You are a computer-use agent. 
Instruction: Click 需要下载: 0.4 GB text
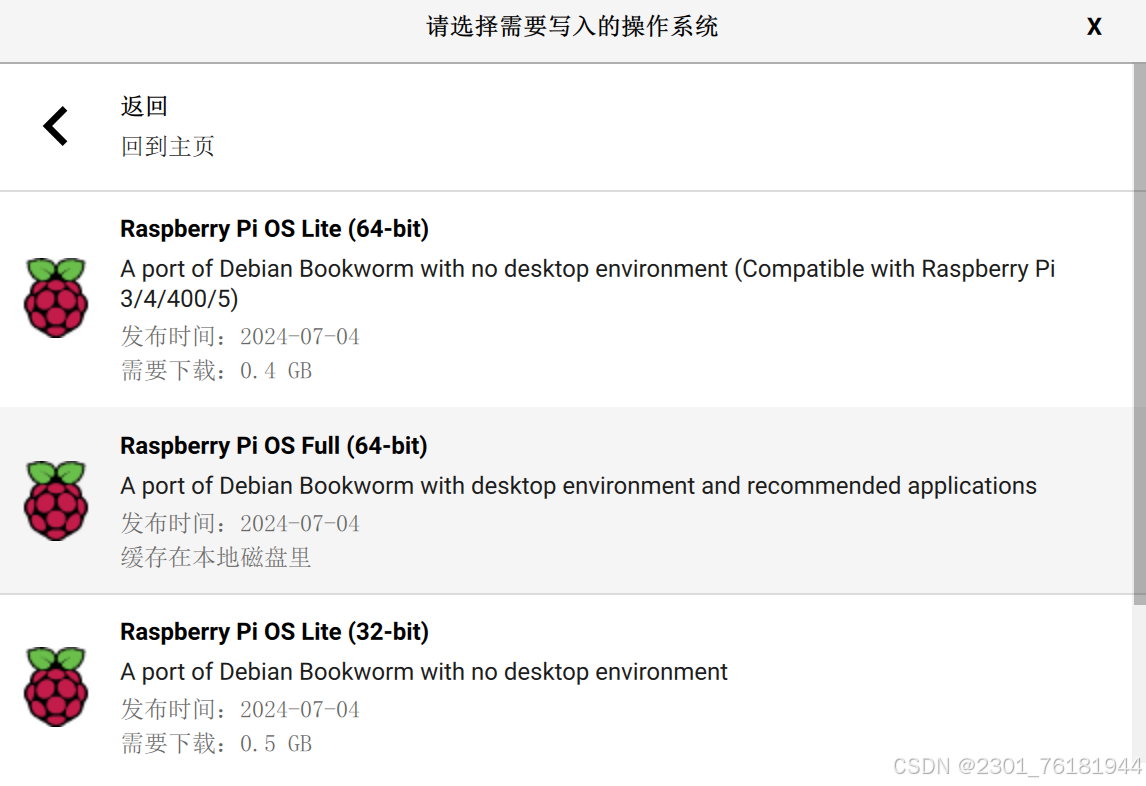(216, 371)
